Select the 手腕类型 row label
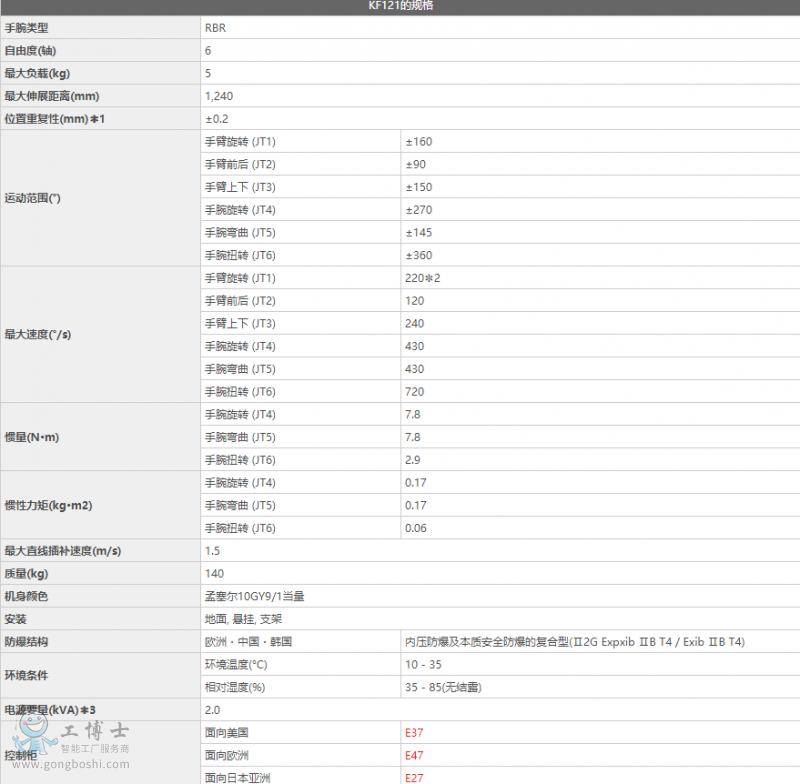 click(26, 28)
